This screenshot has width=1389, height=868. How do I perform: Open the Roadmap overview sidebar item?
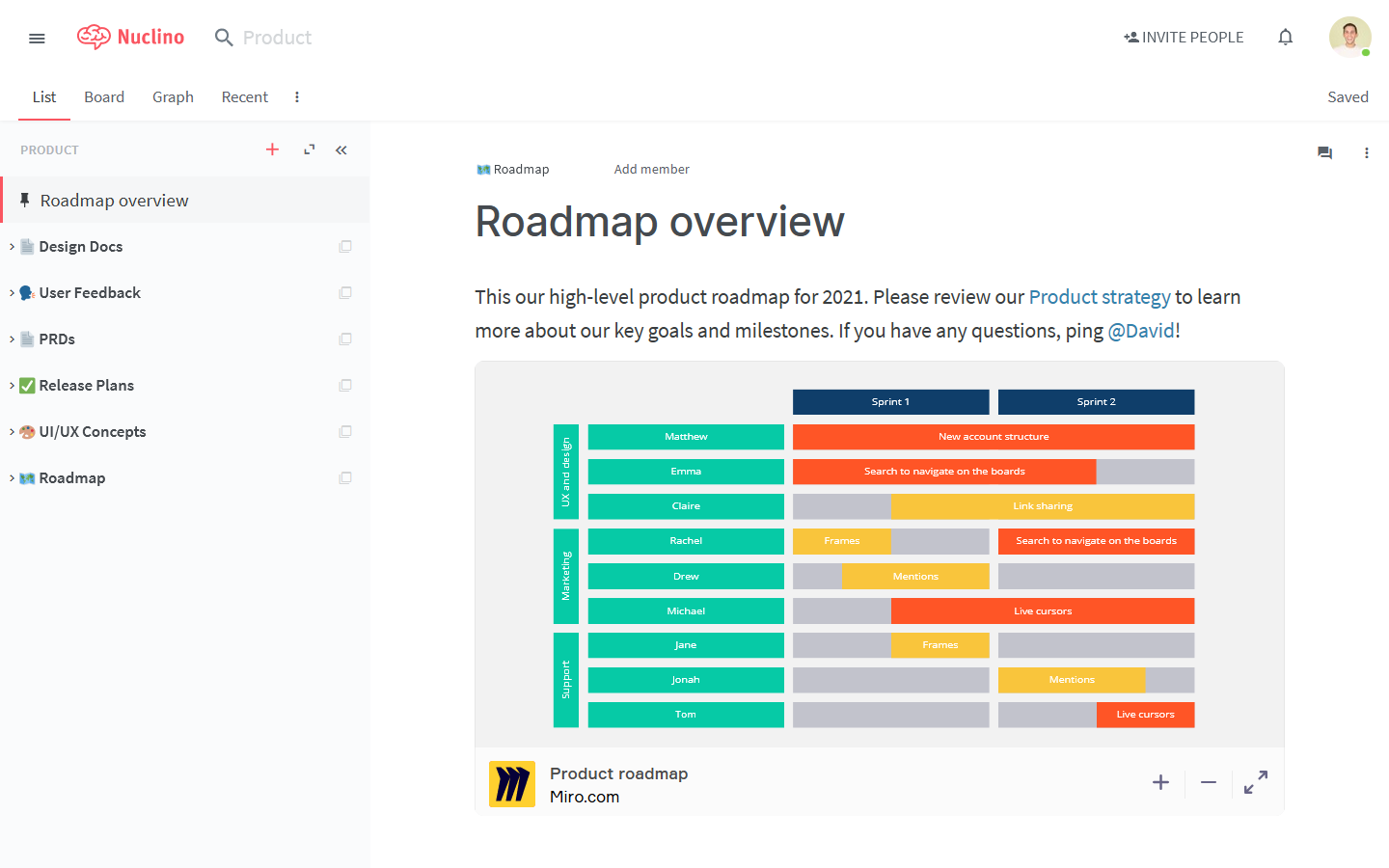click(x=185, y=200)
